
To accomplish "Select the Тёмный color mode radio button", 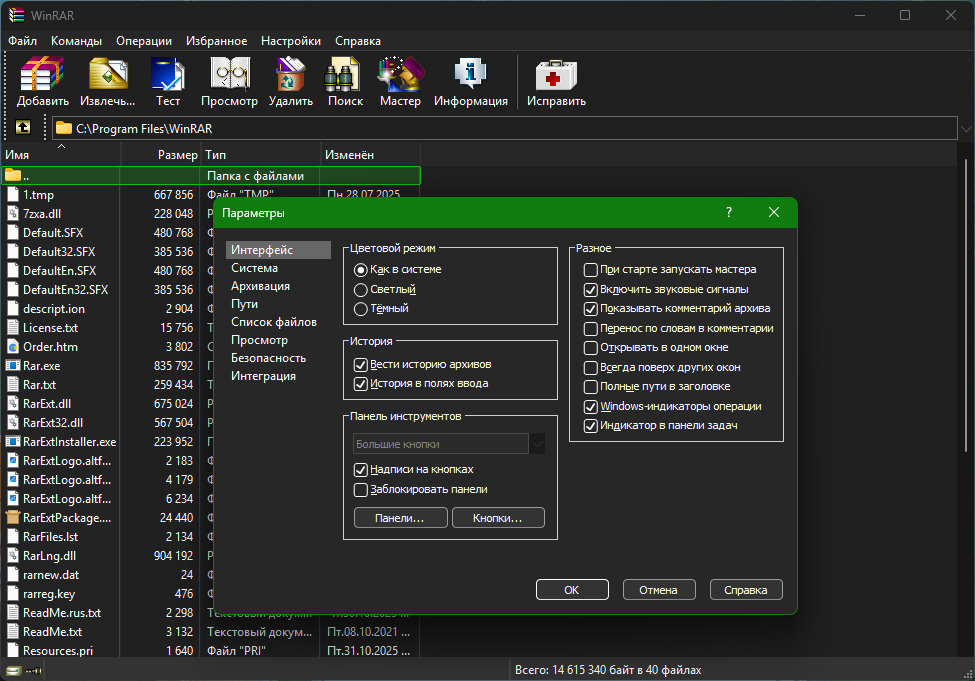I will [361, 309].
